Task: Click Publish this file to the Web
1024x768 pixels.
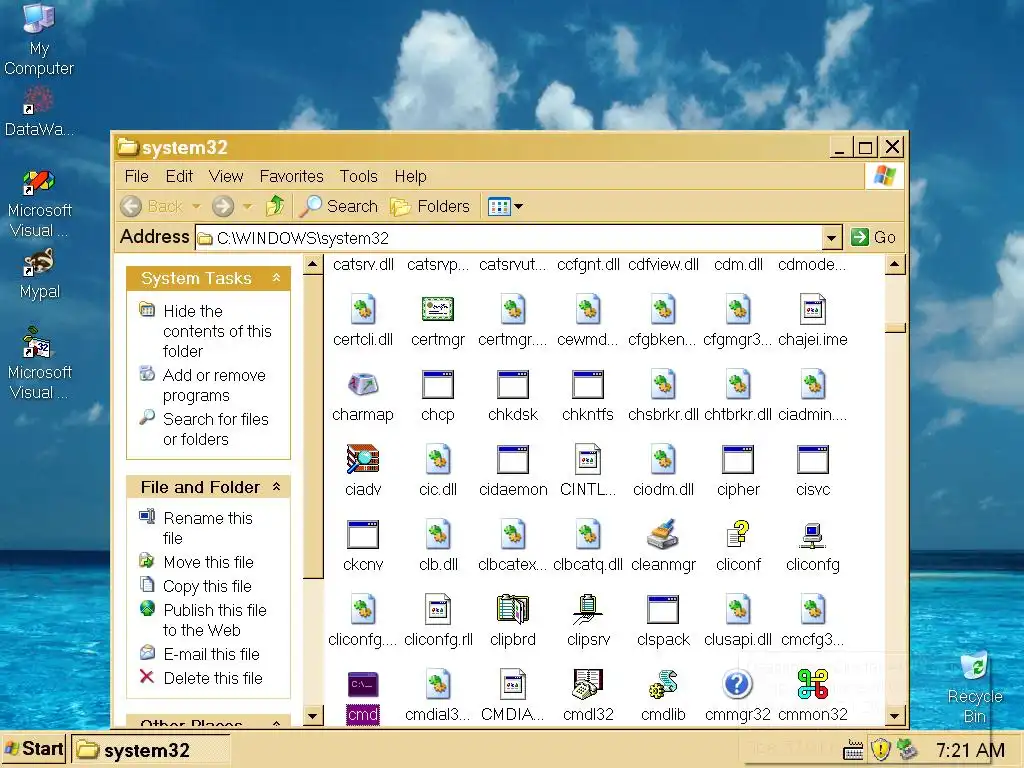Action: tap(214, 620)
